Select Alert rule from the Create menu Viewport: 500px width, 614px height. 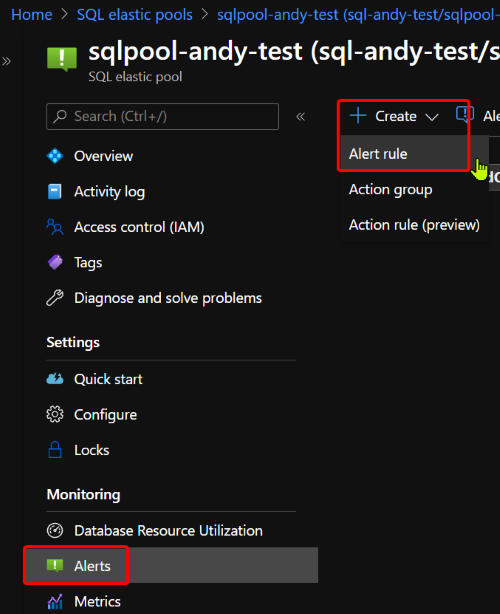[414, 154]
